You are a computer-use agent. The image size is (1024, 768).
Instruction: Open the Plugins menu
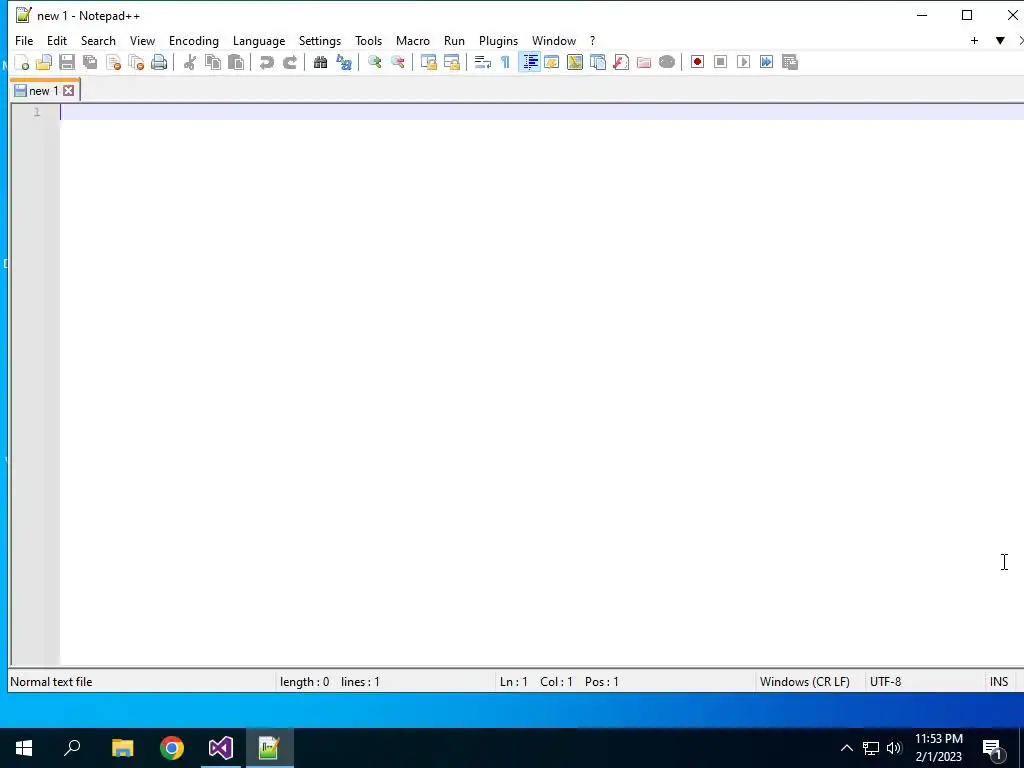[x=498, y=40]
